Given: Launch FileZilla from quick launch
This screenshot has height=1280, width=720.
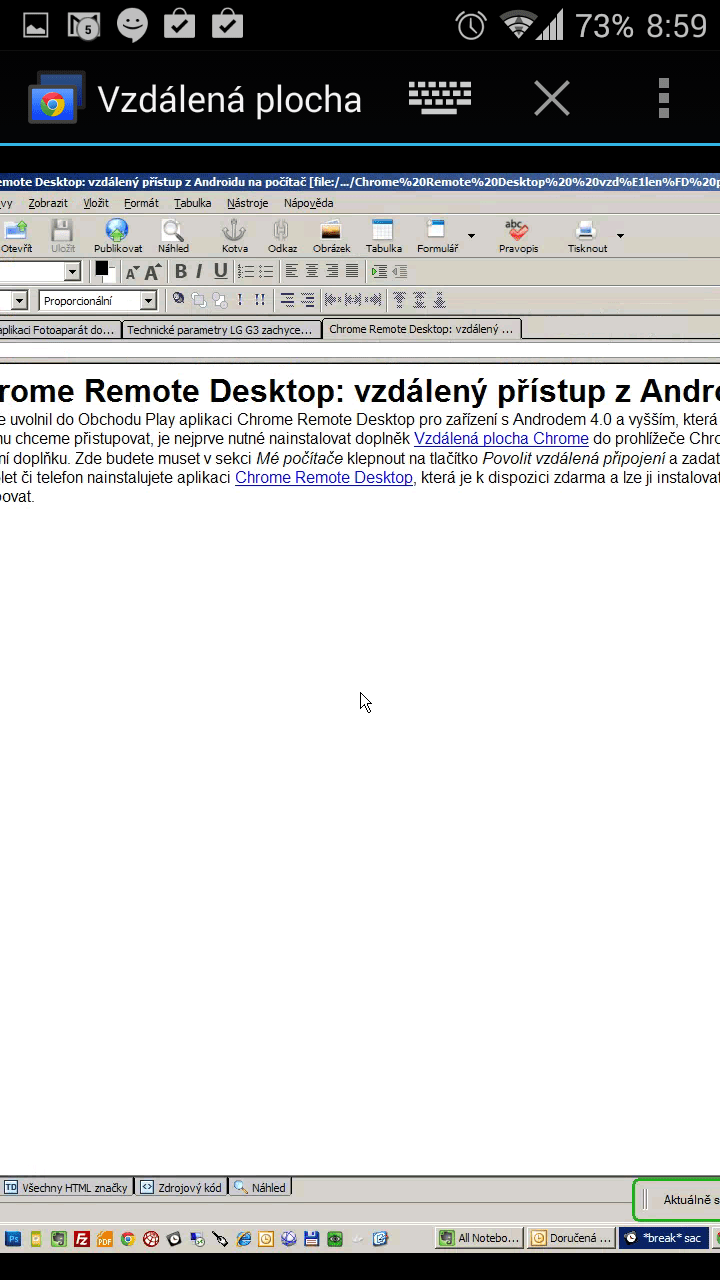Looking at the screenshot, I should coord(82,1239).
